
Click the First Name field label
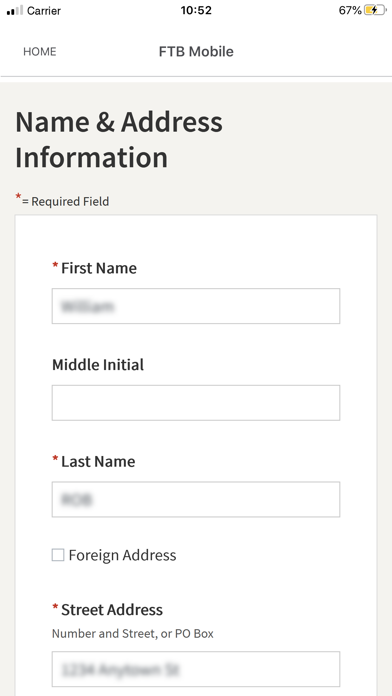(x=99, y=268)
